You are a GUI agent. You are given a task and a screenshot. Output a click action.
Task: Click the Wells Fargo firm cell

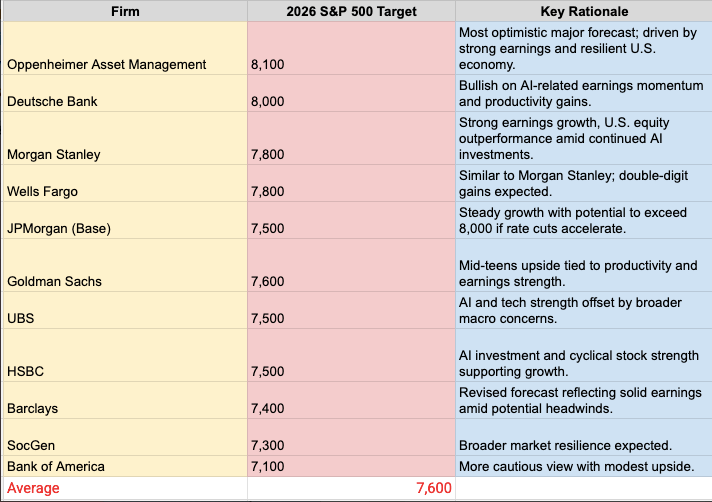tap(125, 183)
